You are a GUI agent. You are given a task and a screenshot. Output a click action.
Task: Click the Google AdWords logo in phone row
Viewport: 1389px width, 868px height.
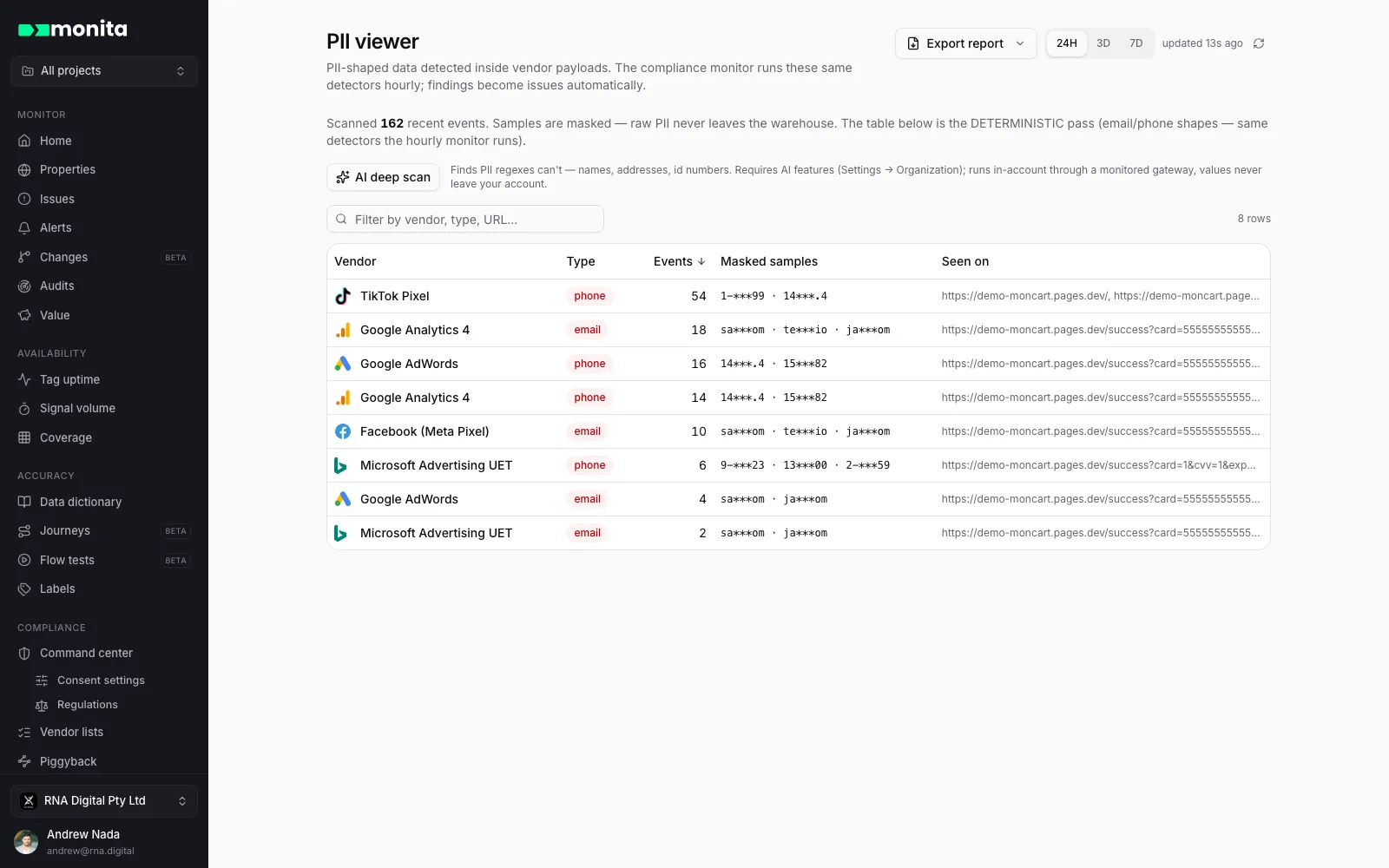point(343,364)
